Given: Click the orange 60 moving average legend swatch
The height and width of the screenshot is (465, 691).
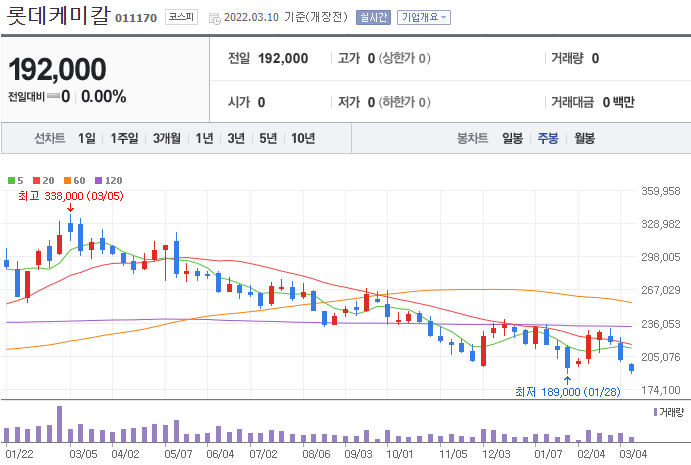Looking at the screenshot, I should [67, 180].
